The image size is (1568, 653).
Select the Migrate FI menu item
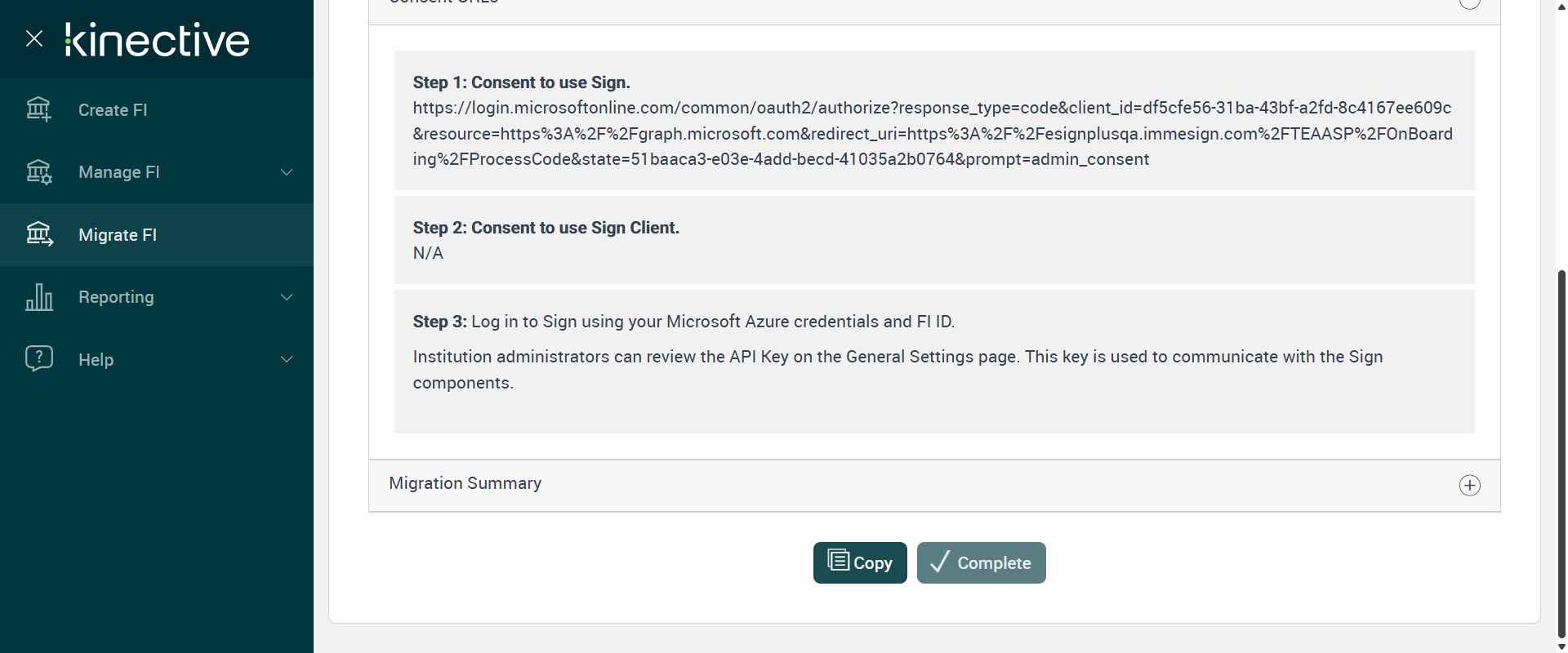tap(118, 235)
